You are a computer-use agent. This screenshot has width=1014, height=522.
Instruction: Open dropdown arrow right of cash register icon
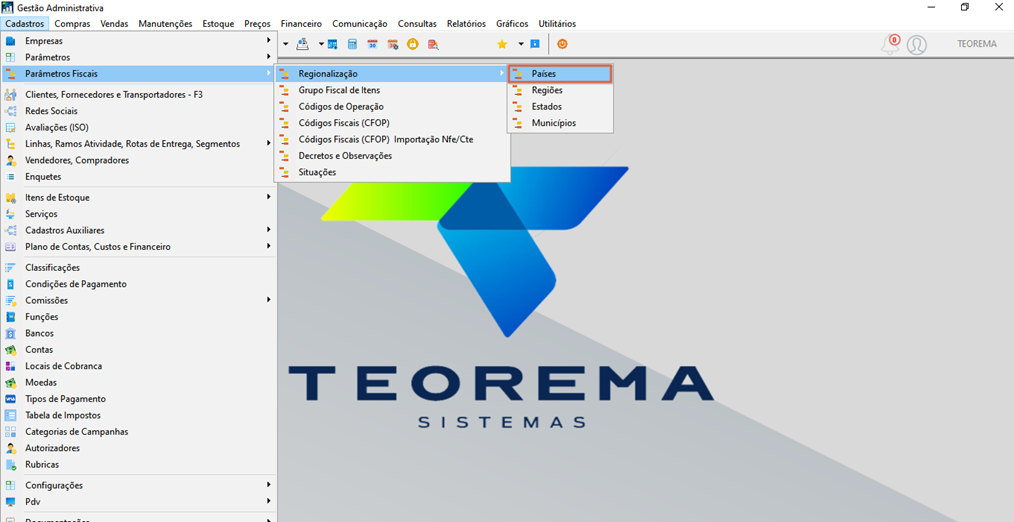point(321,44)
